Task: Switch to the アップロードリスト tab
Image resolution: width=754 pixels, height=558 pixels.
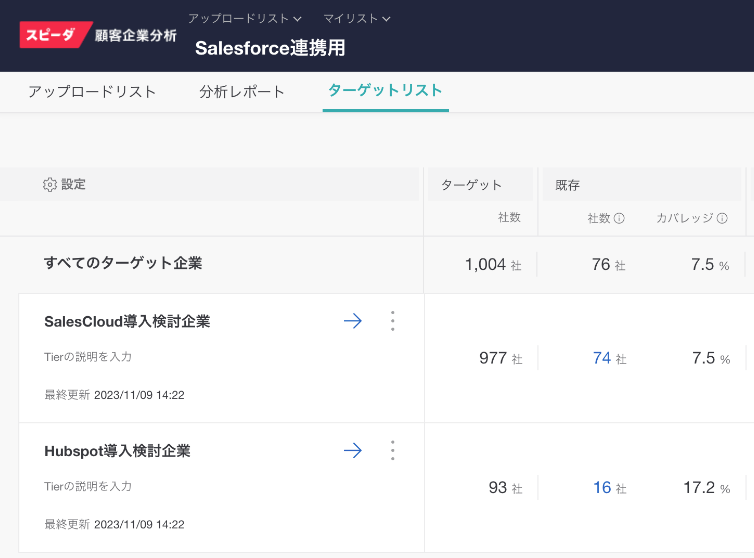Action: (92, 92)
